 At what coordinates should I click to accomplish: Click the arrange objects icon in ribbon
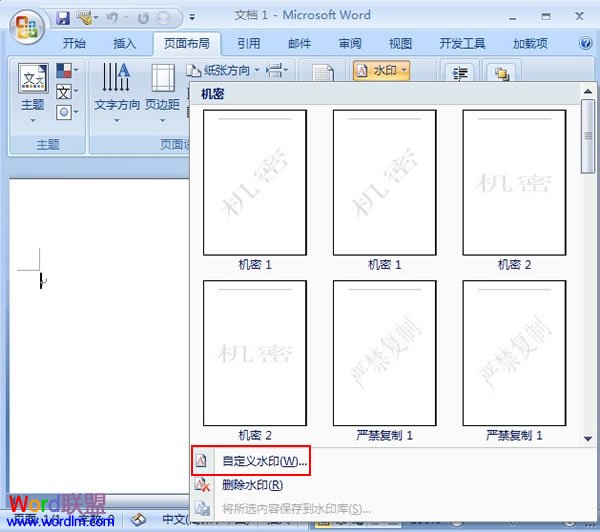pos(502,73)
